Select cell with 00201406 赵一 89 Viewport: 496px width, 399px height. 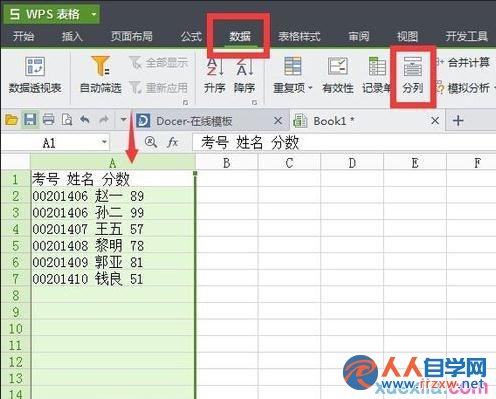point(113,196)
